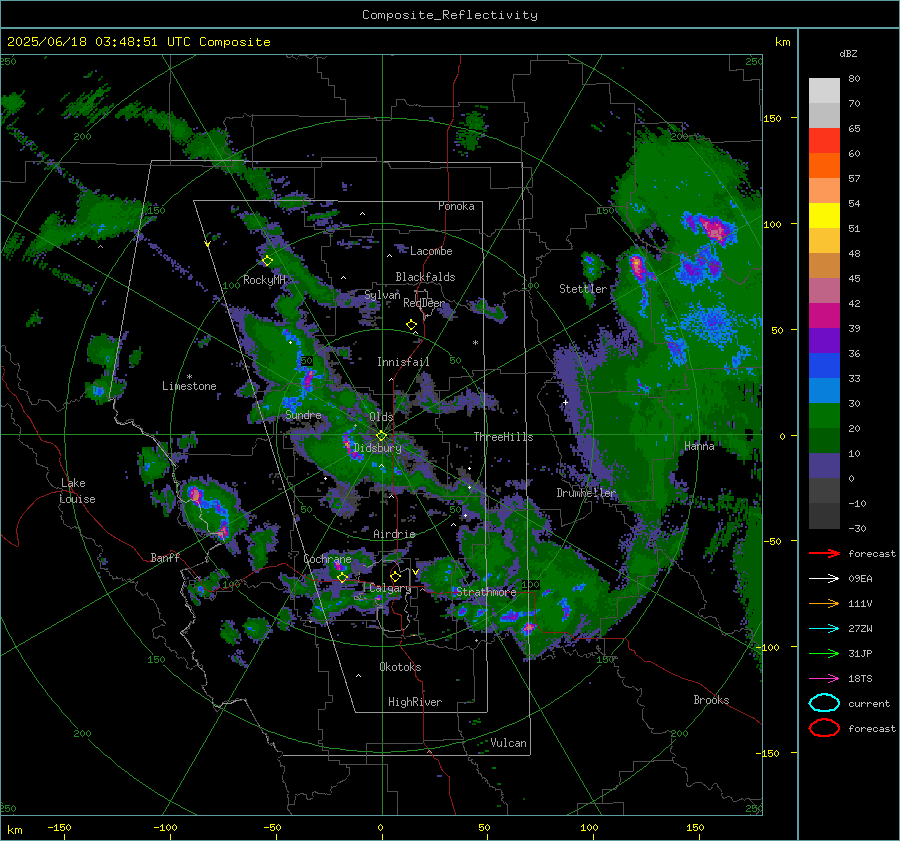Click the 'ThreeHills' map label
Screen dimensions: 900x841
pyautogui.click(x=503, y=437)
